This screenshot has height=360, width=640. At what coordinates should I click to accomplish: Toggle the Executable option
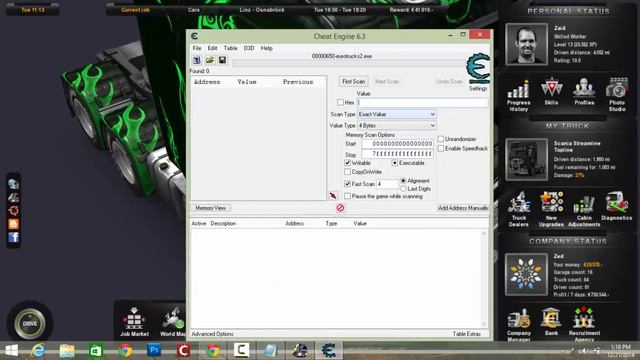click(x=395, y=163)
